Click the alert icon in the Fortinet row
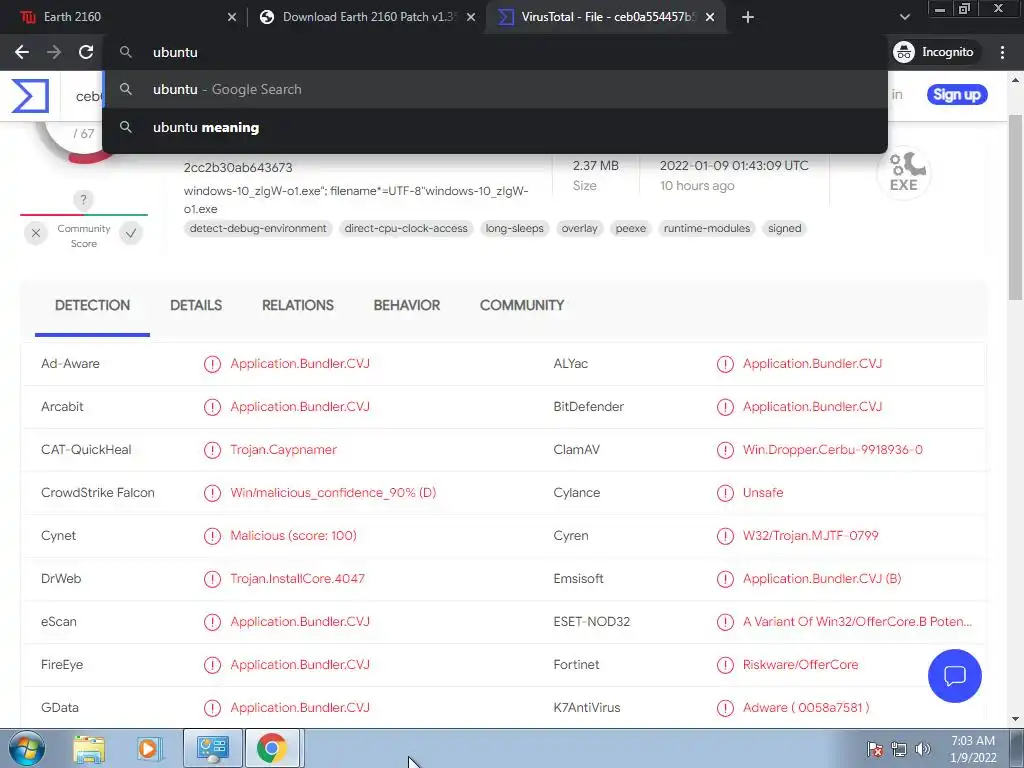 point(725,665)
